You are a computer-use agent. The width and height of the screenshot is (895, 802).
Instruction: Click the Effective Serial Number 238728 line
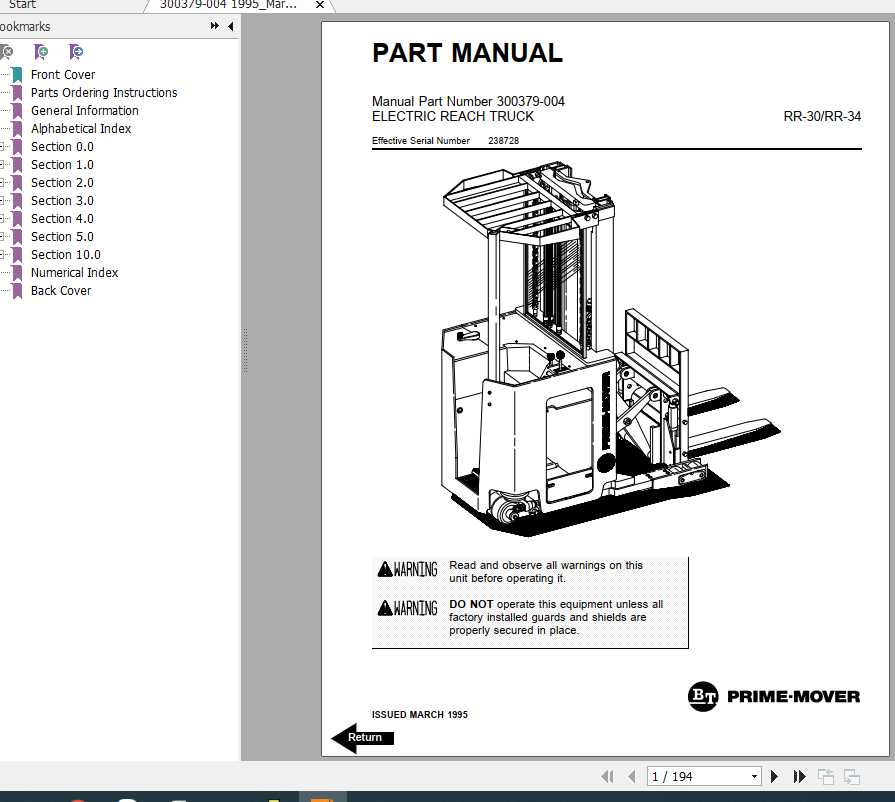(445, 140)
